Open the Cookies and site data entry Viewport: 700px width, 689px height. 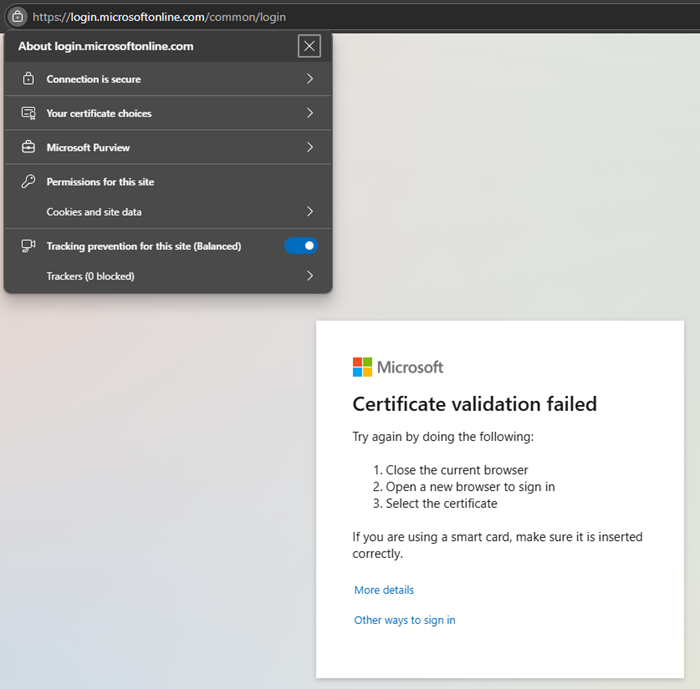pyautogui.click(x=94, y=212)
